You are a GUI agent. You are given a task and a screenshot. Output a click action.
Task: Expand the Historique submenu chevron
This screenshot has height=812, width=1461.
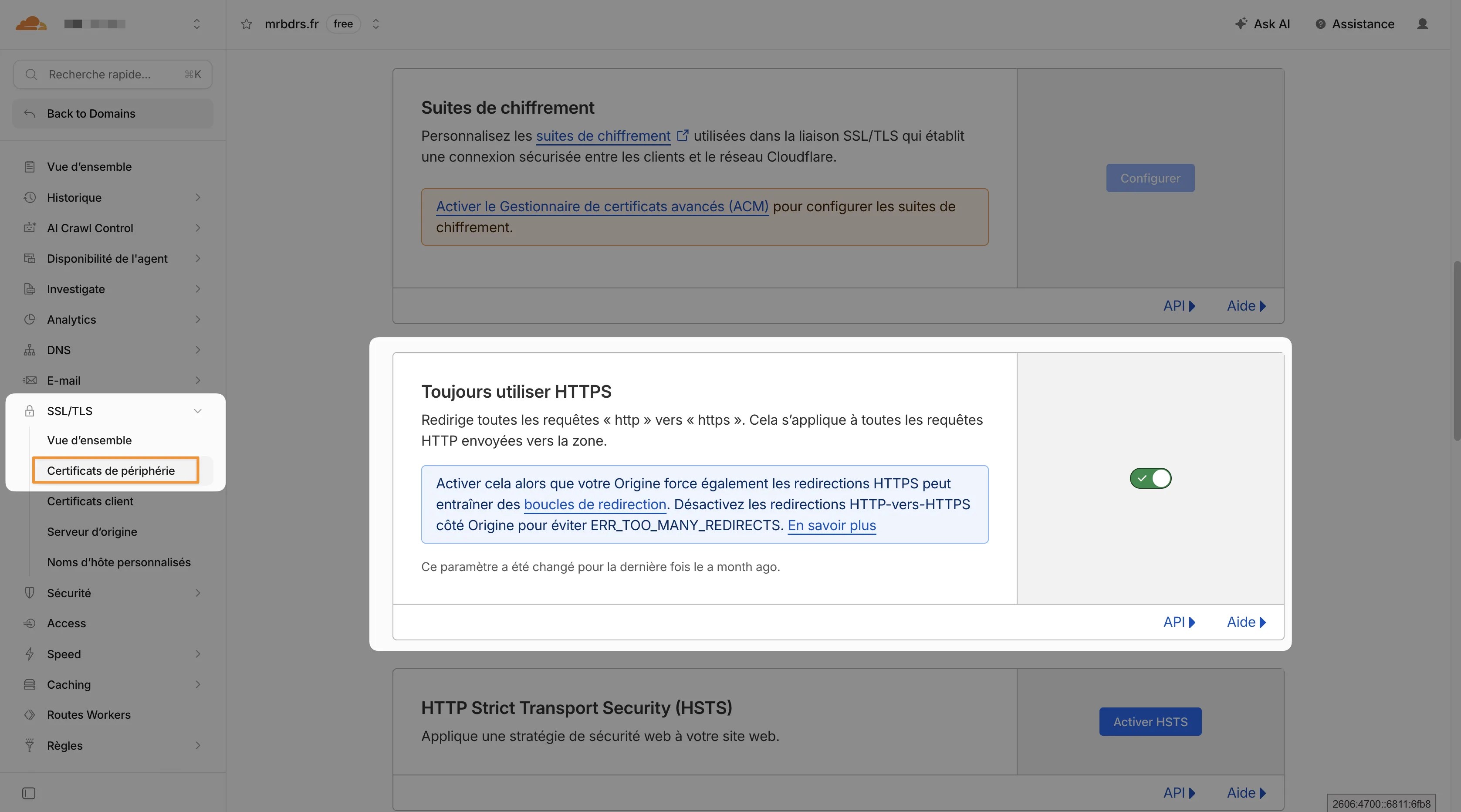pyautogui.click(x=198, y=197)
